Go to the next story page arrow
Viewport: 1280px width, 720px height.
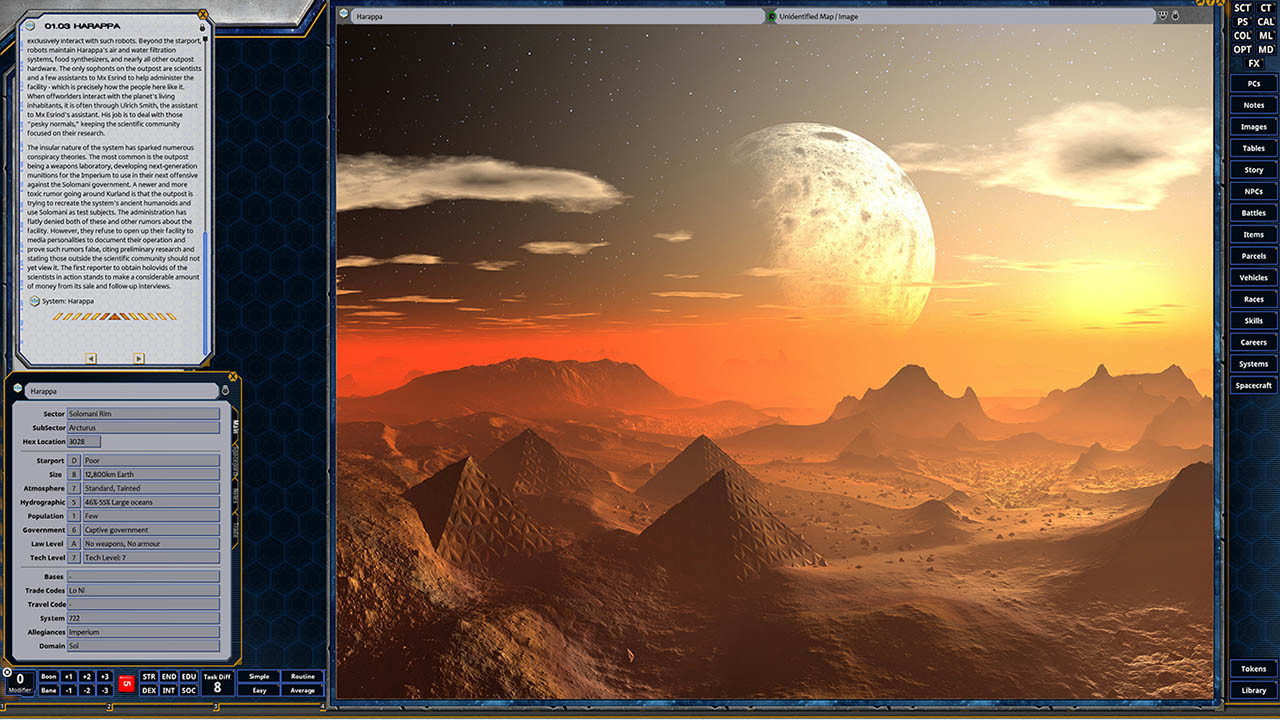tap(138, 358)
